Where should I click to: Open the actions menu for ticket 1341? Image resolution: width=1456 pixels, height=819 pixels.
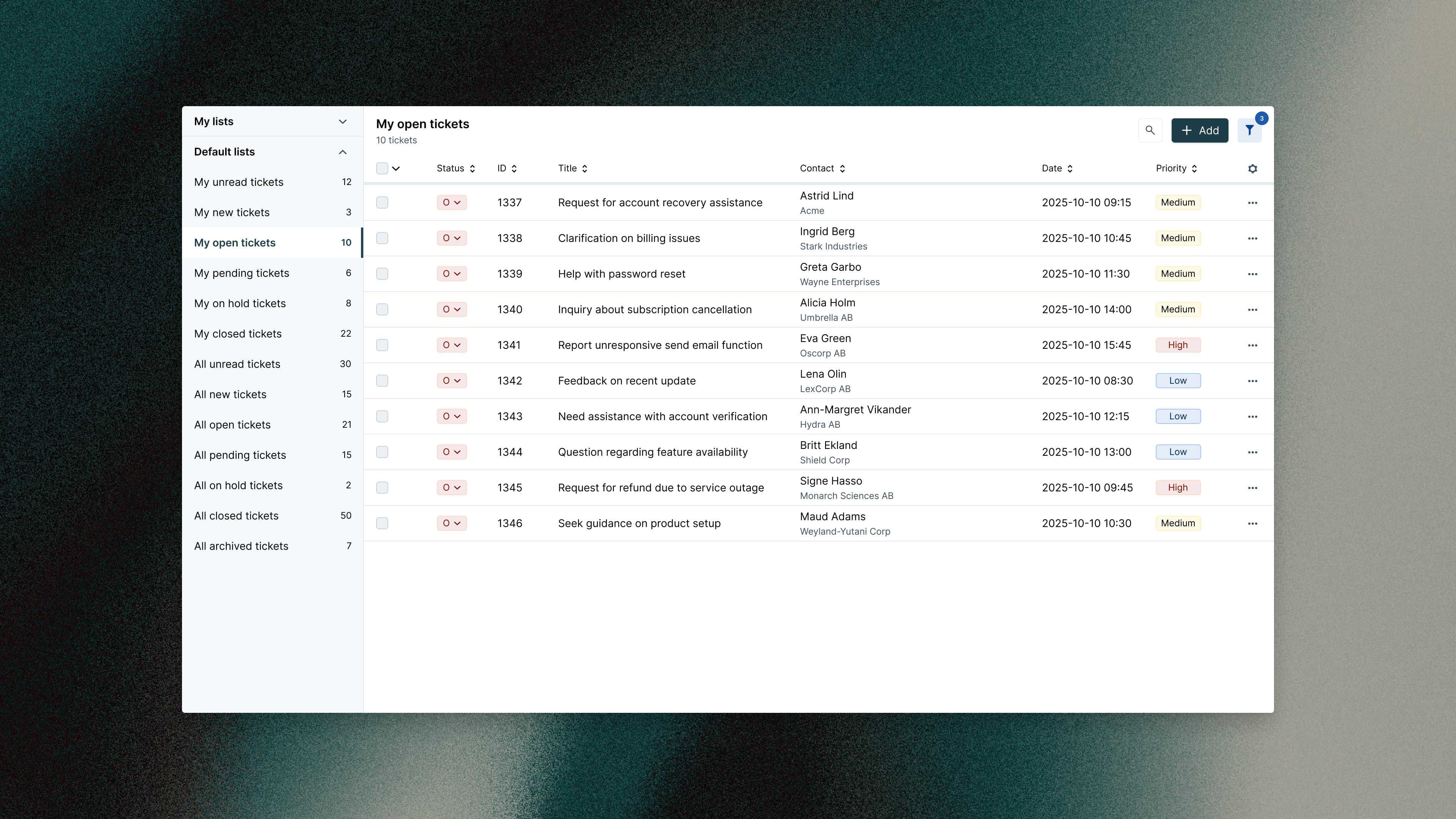coord(1252,345)
